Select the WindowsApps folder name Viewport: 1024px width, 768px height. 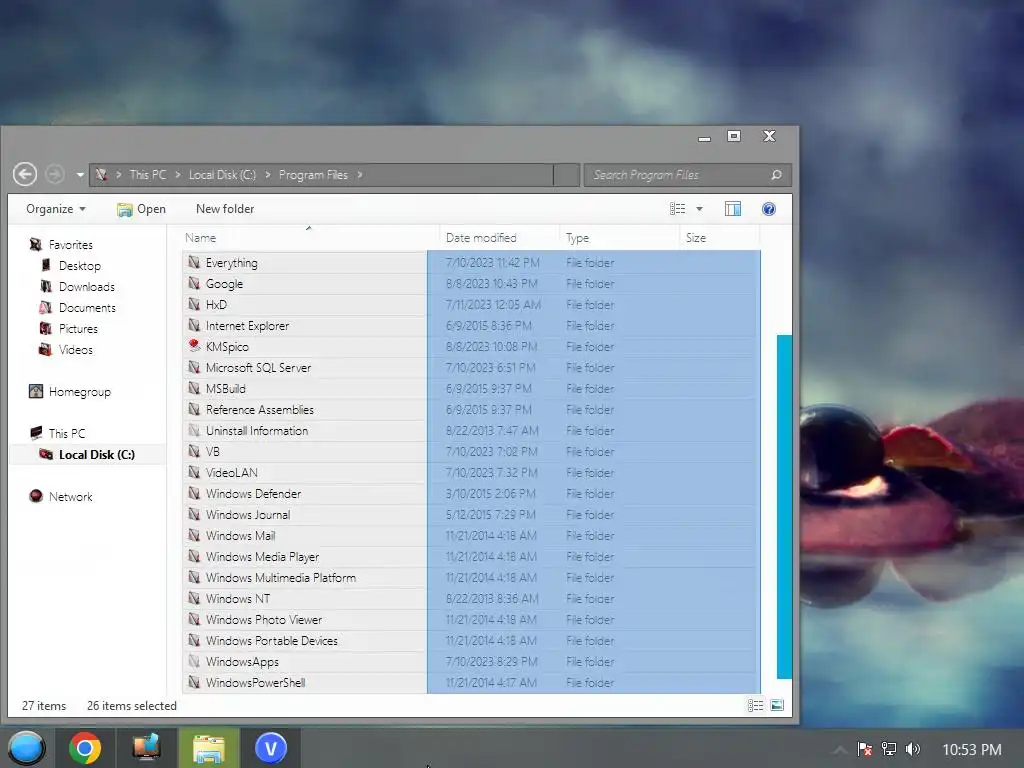[242, 662]
